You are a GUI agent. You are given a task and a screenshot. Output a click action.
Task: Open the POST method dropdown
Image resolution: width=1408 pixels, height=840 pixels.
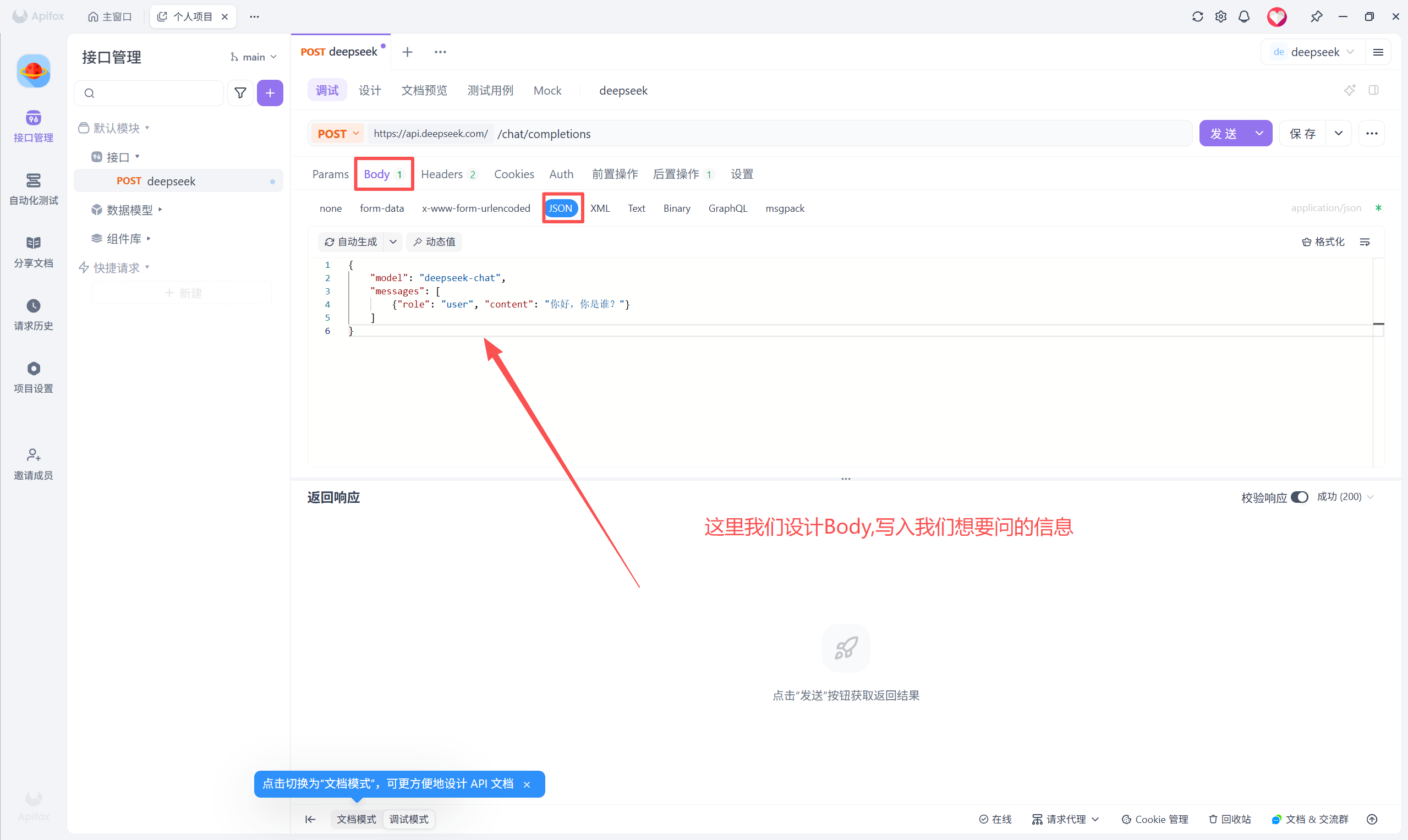tap(338, 134)
